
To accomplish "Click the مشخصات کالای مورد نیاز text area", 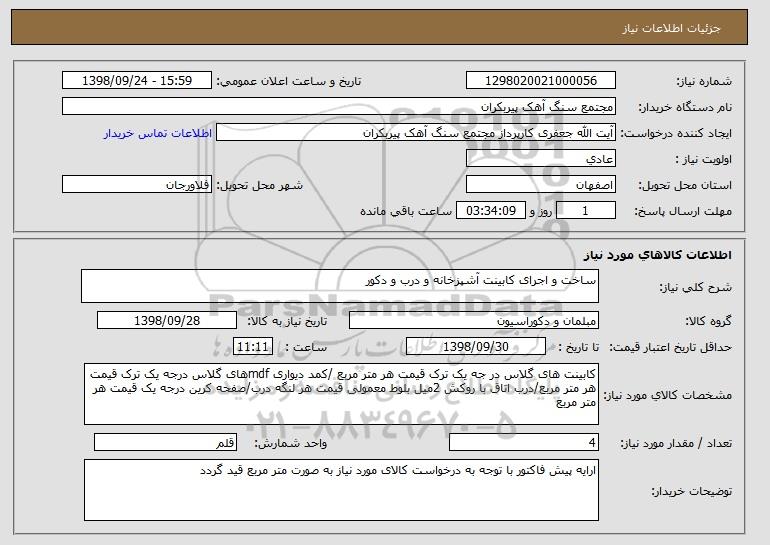I will click(x=341, y=394).
